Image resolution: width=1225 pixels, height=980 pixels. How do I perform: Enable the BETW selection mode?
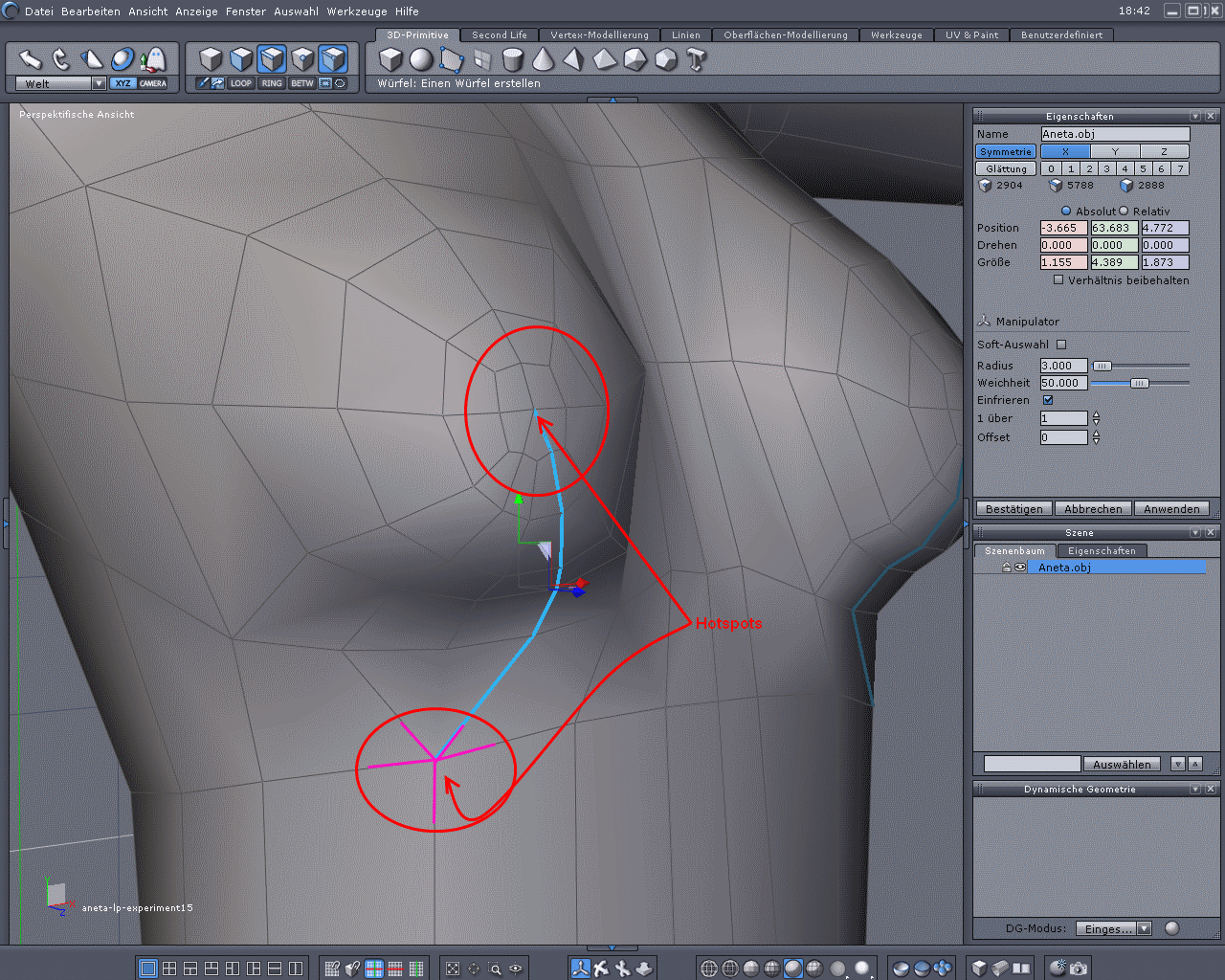302,83
